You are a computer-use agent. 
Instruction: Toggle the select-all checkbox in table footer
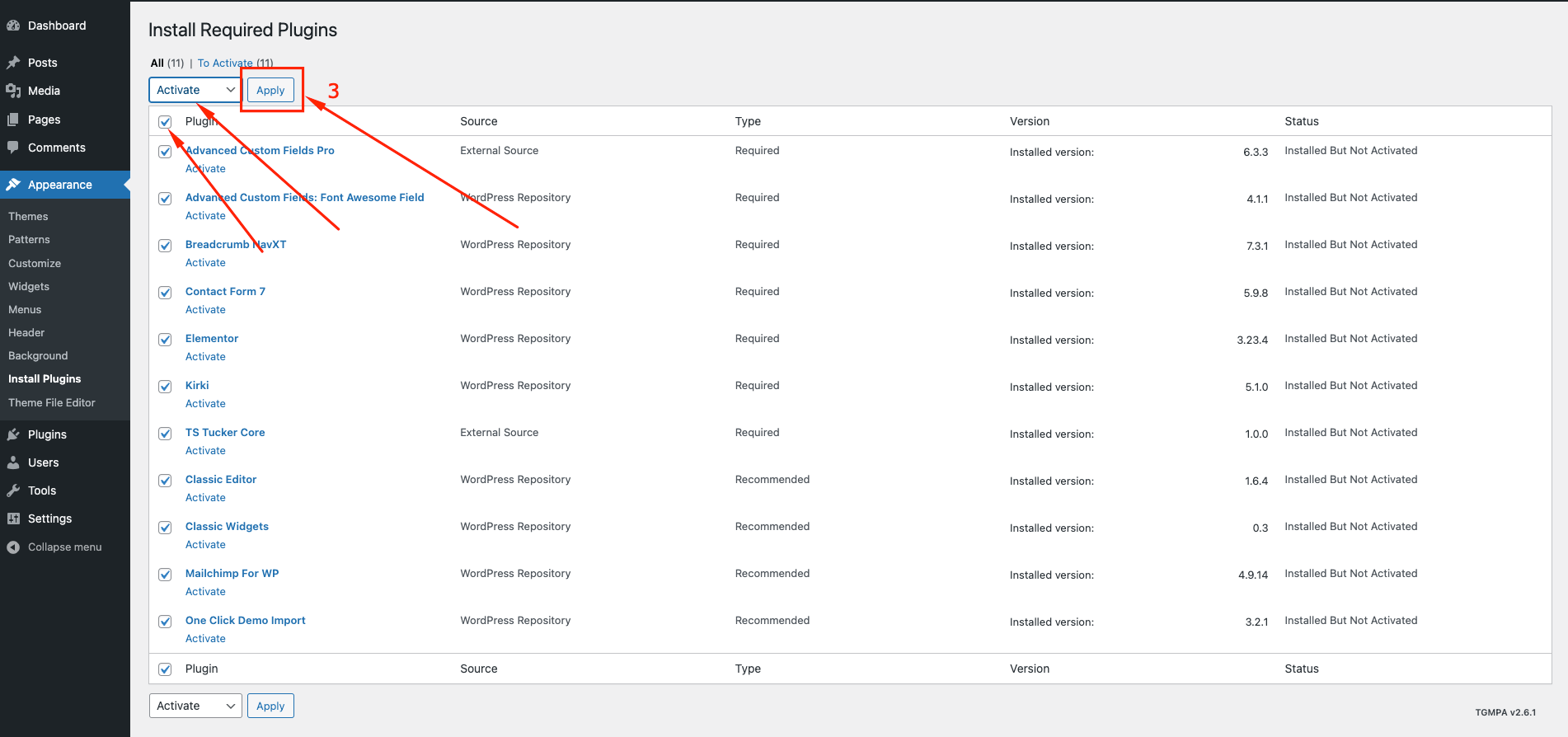point(165,669)
